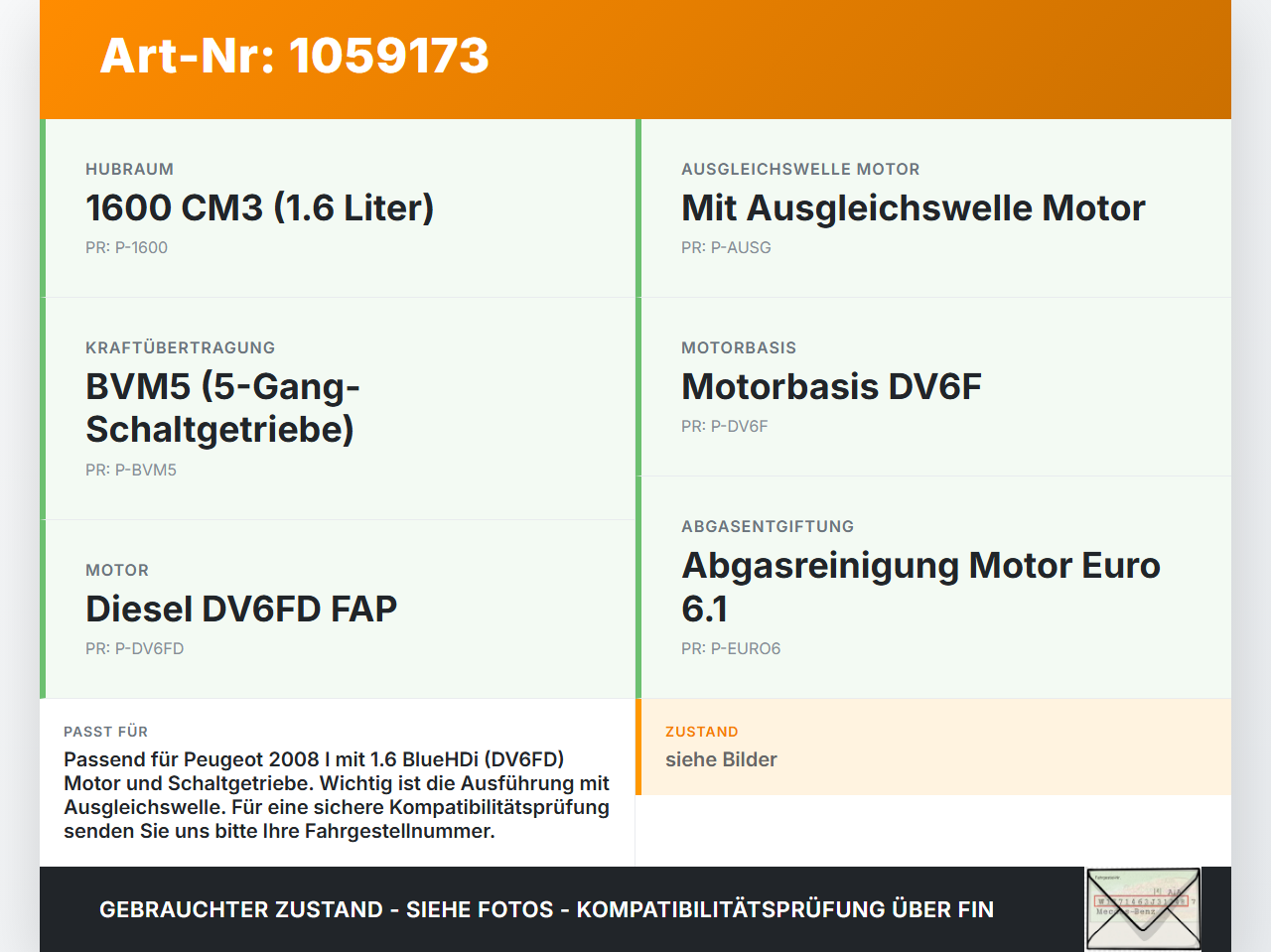The image size is (1271, 952).
Task: Click the KRAFTÜBERTRAGUNG label
Action: click(x=180, y=347)
